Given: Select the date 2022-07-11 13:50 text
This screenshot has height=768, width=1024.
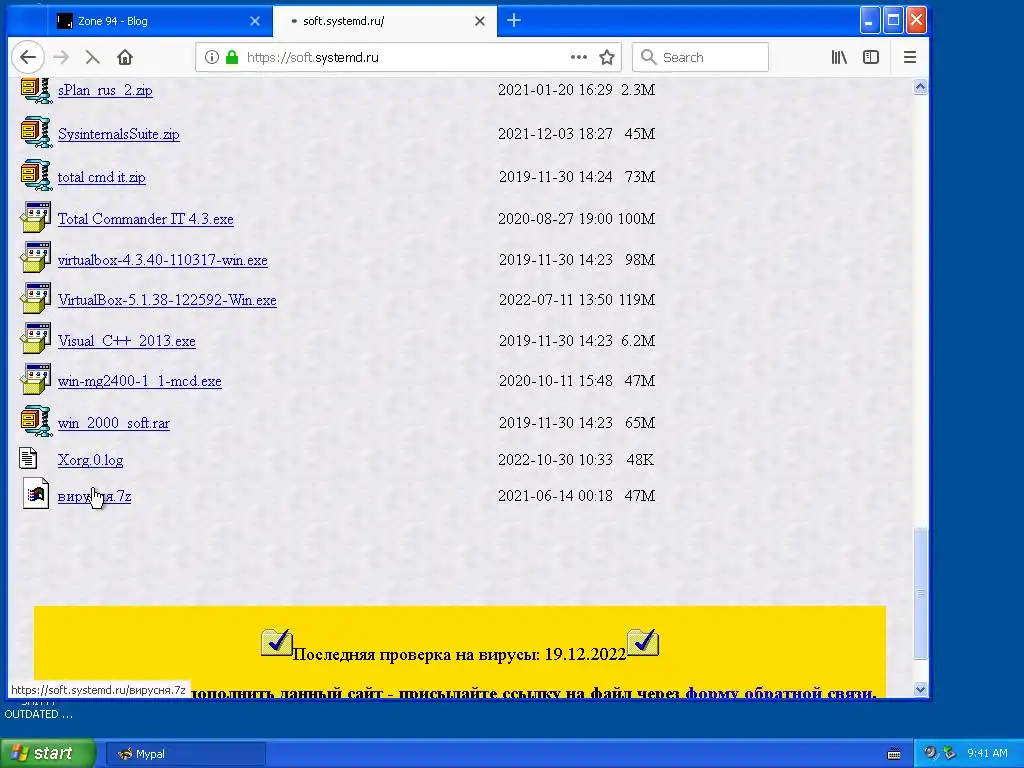Looking at the screenshot, I should pyautogui.click(x=556, y=300).
